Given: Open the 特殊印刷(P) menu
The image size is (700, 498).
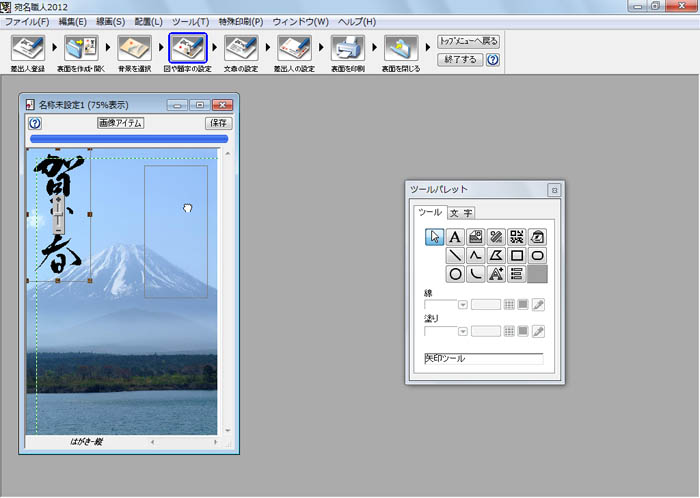Looking at the screenshot, I should [x=240, y=21].
